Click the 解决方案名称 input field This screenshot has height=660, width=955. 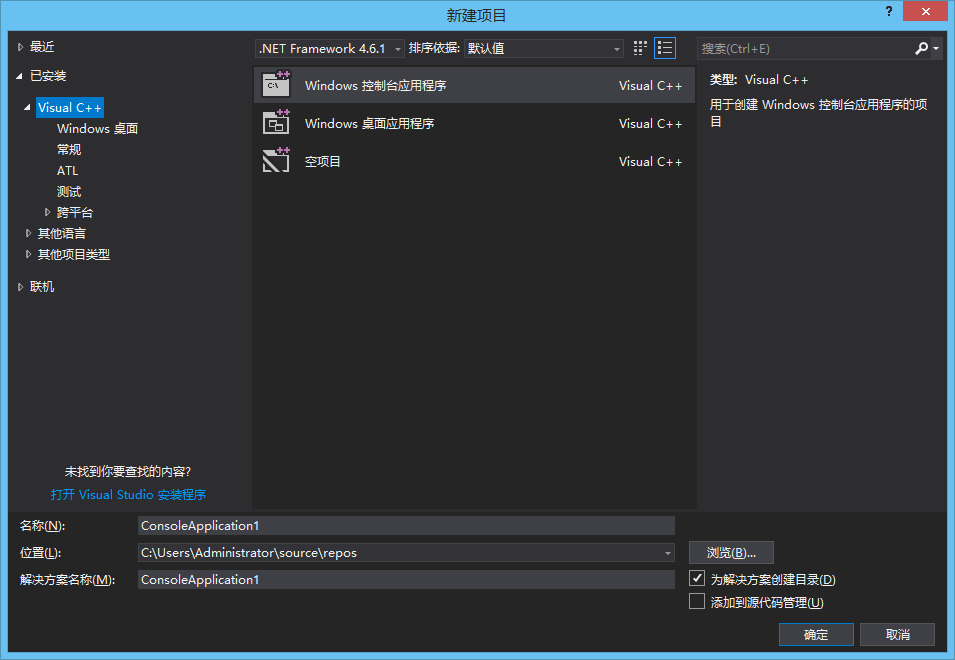406,580
